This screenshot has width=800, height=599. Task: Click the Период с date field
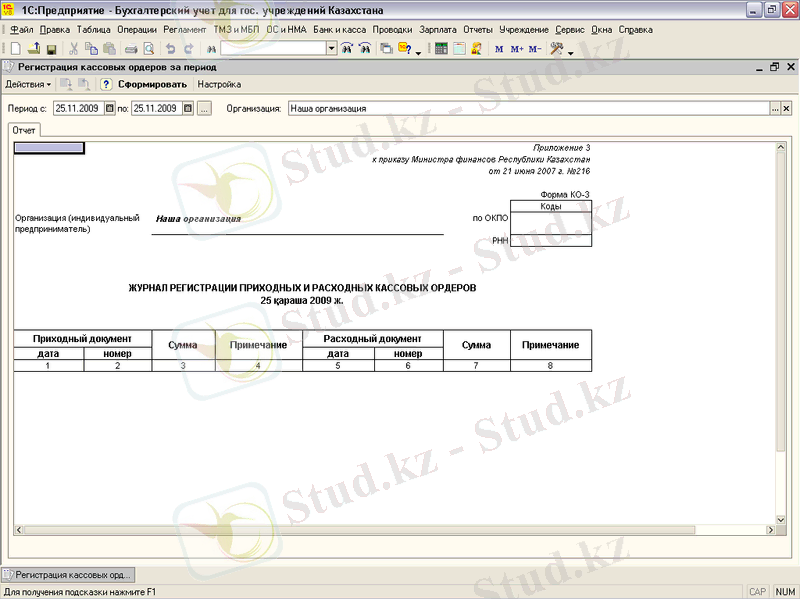(79, 108)
